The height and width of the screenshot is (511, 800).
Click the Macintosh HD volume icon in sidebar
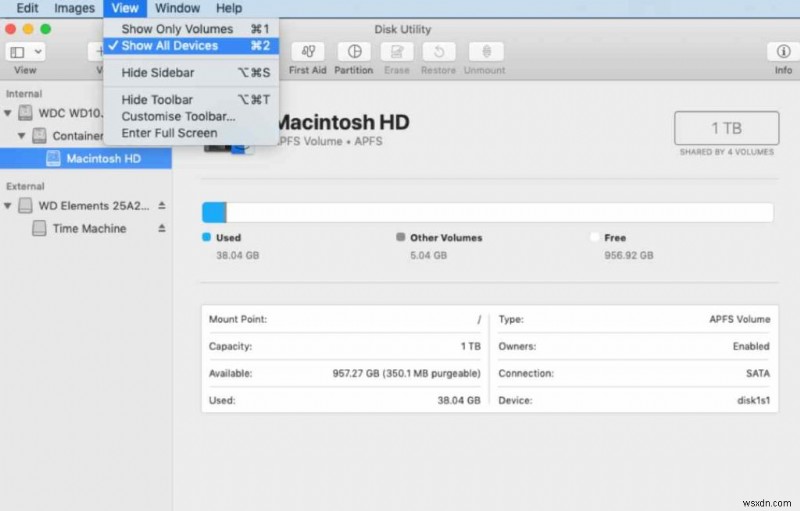53,159
